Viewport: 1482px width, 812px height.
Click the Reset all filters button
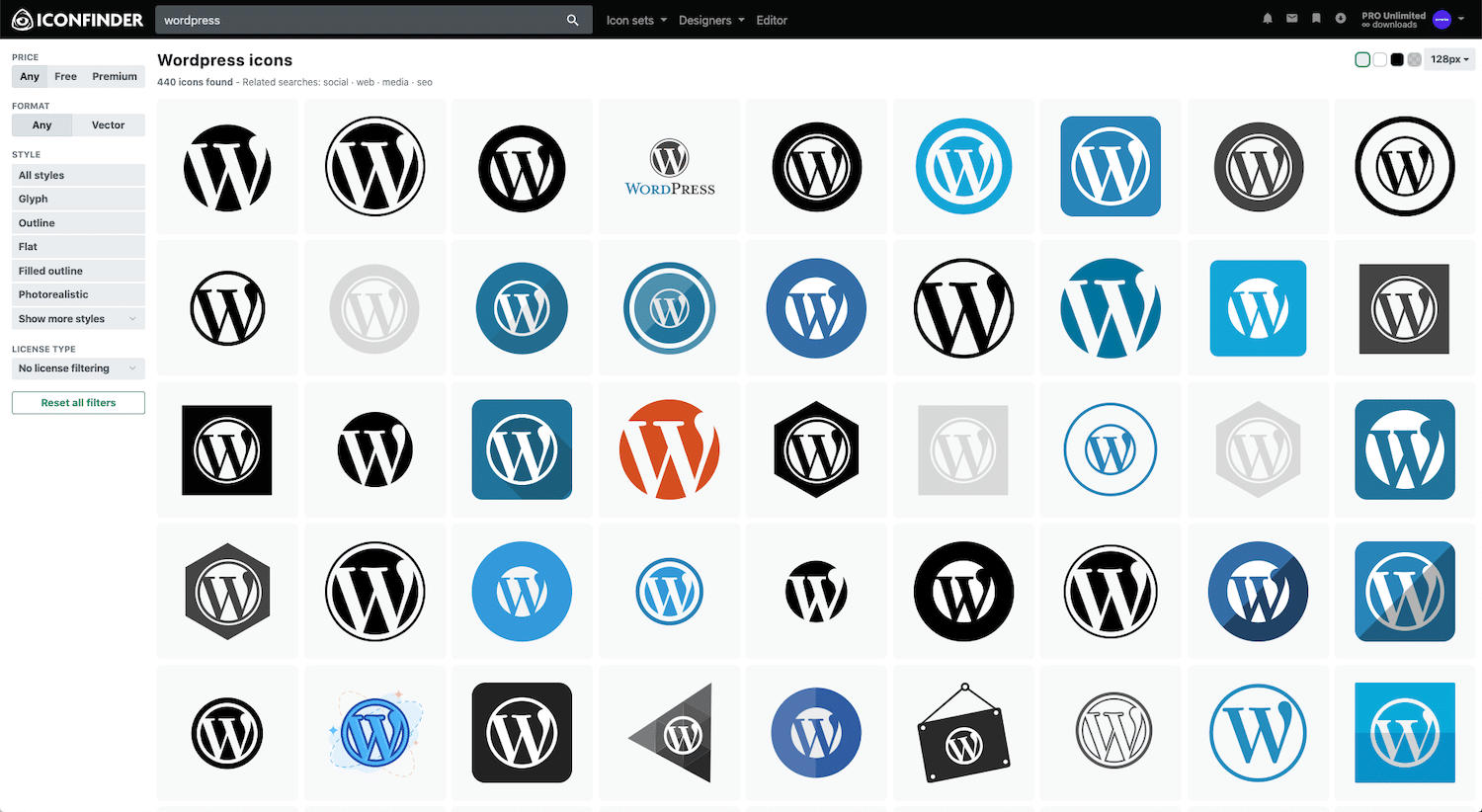78,403
